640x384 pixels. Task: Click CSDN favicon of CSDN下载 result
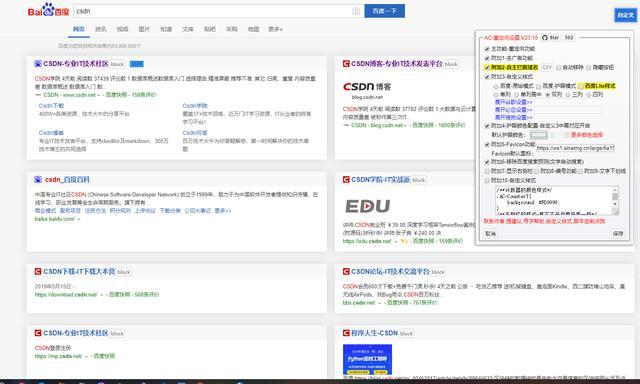[x=38, y=271]
